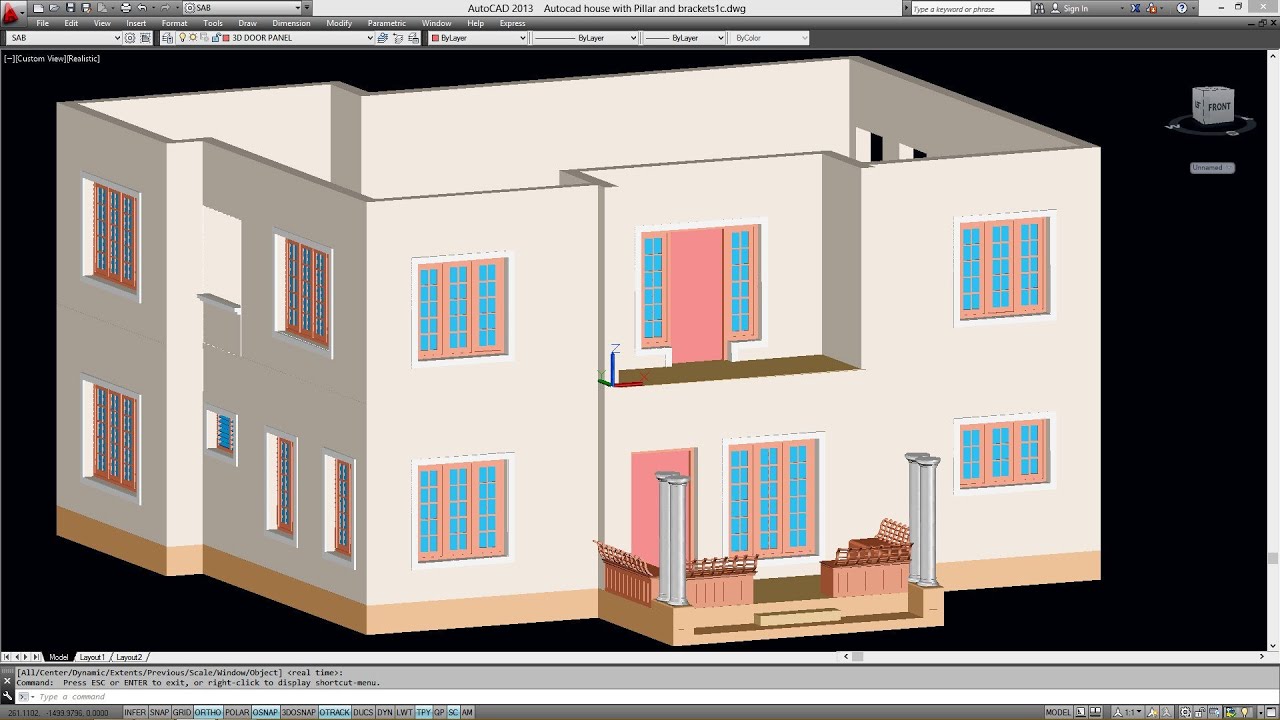Open the Express menu

point(512,23)
